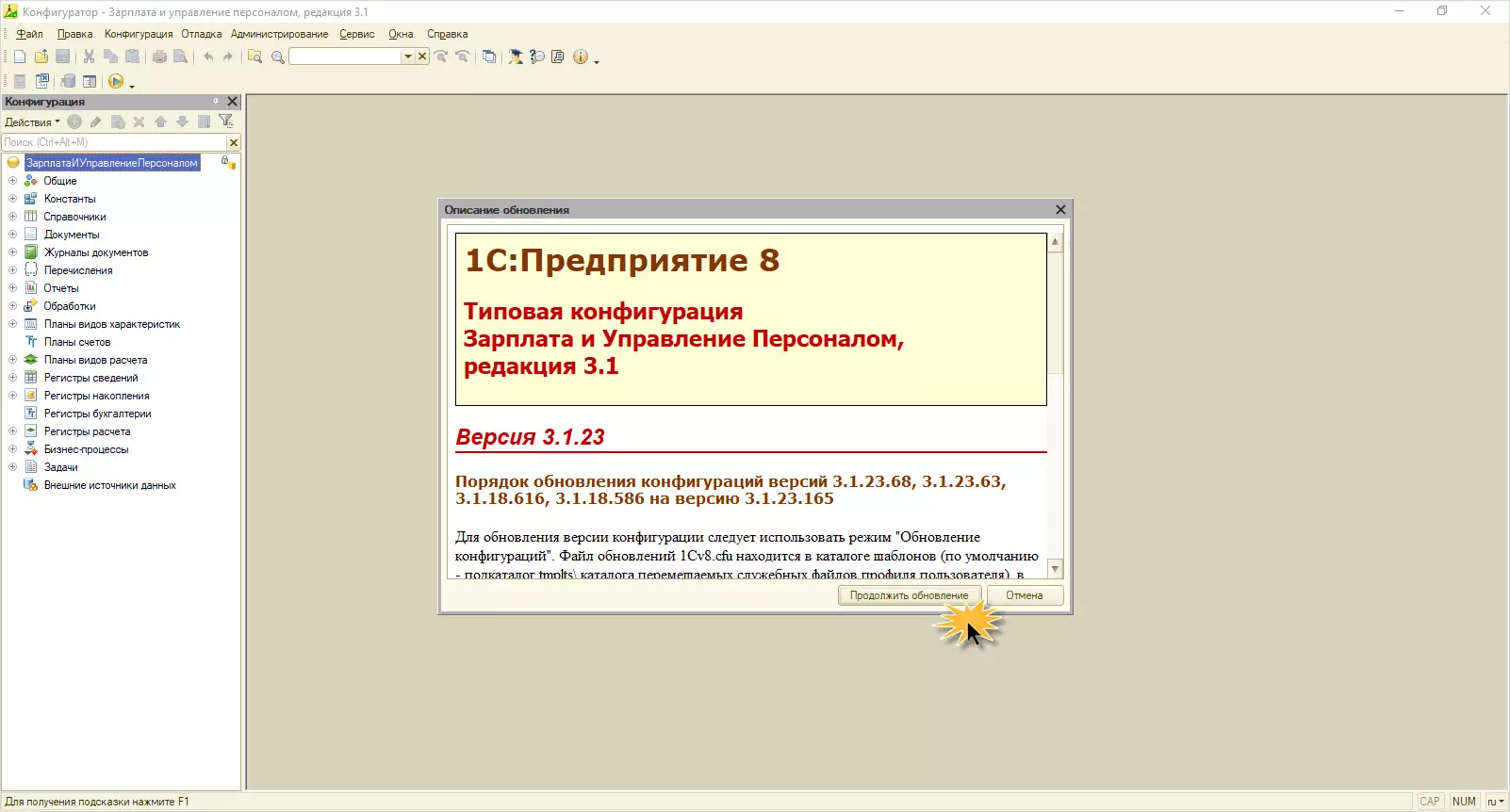Click the Отмена button in update dialog
1510x812 pixels.
click(1025, 595)
